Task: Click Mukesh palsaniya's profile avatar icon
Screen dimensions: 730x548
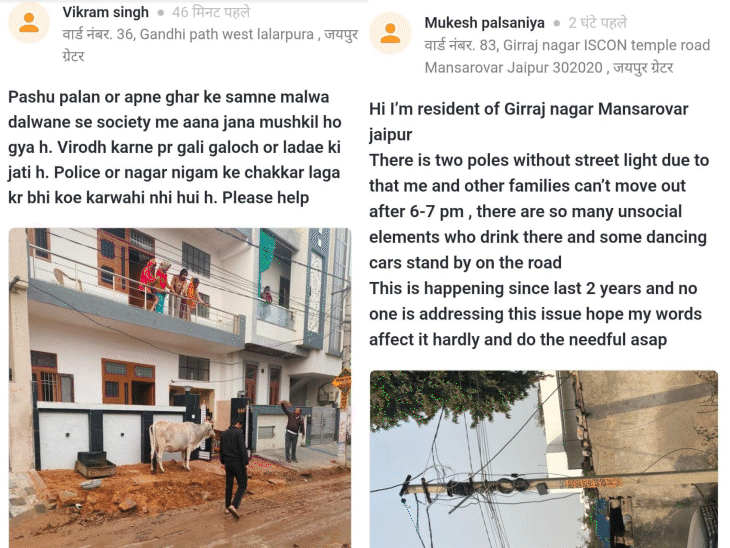Action: [x=390, y=33]
